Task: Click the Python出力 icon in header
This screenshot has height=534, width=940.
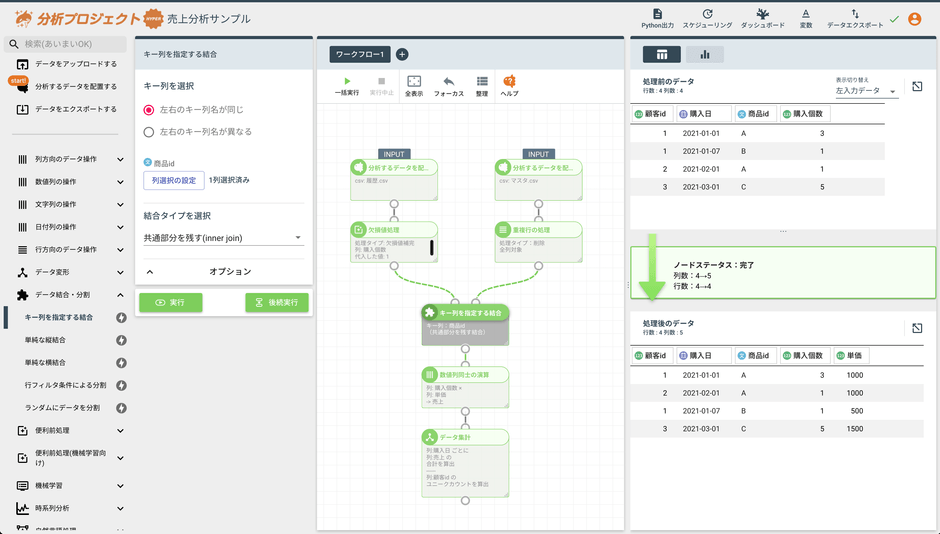Action: (657, 14)
